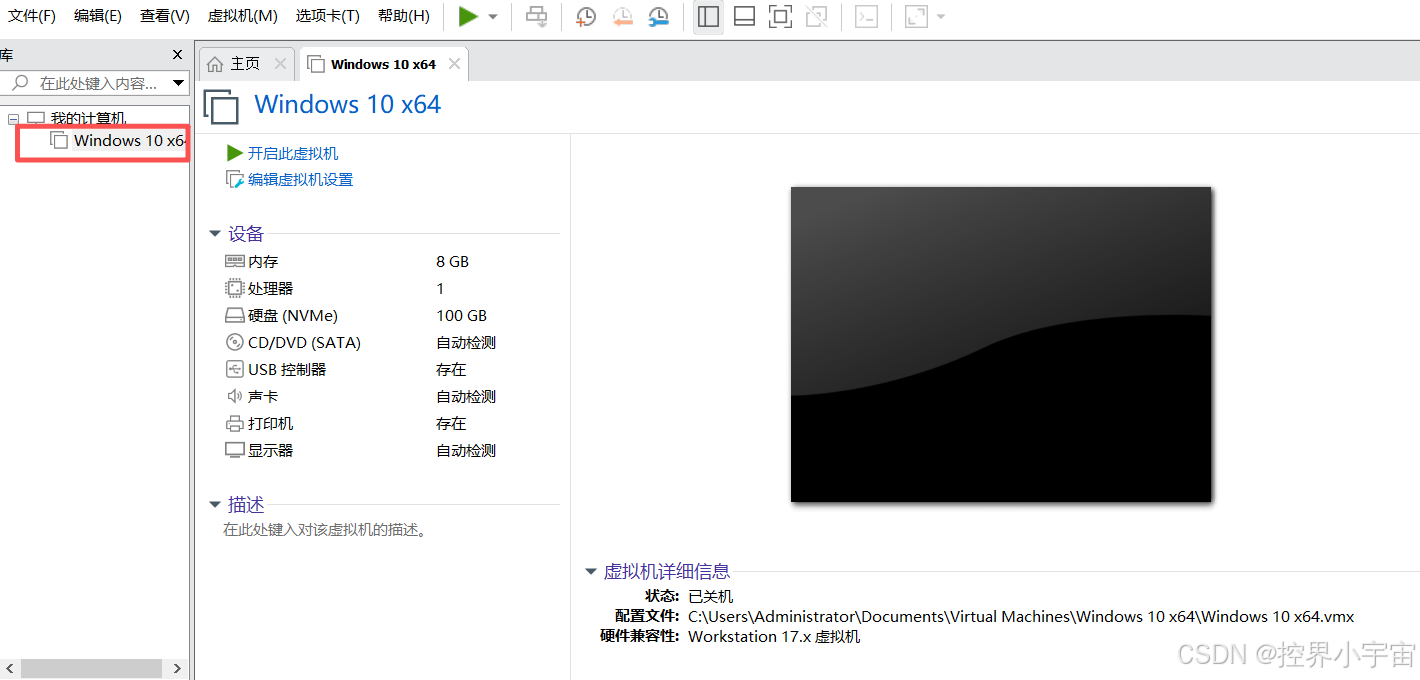Click 开启此虚拟机 link

click(x=292, y=153)
